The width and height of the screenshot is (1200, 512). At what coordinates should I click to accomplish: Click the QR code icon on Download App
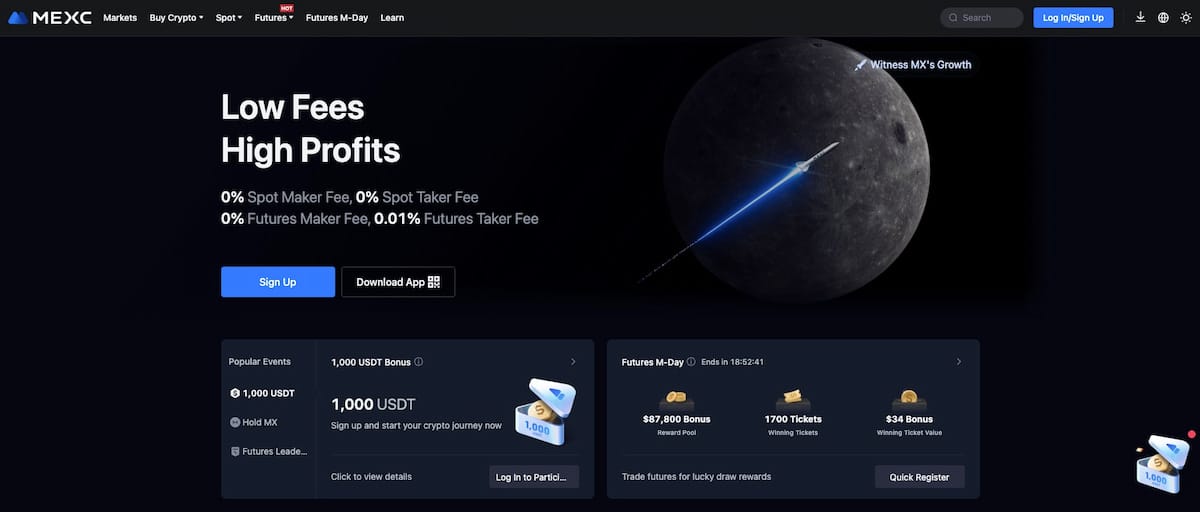[434, 282]
